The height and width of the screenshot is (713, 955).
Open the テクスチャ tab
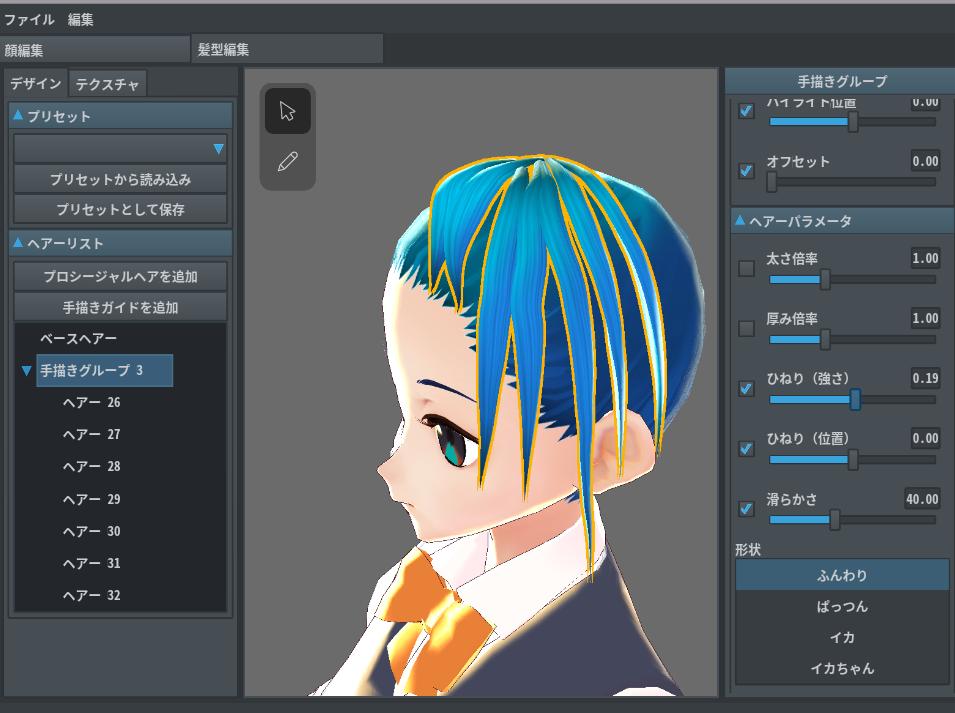point(107,84)
